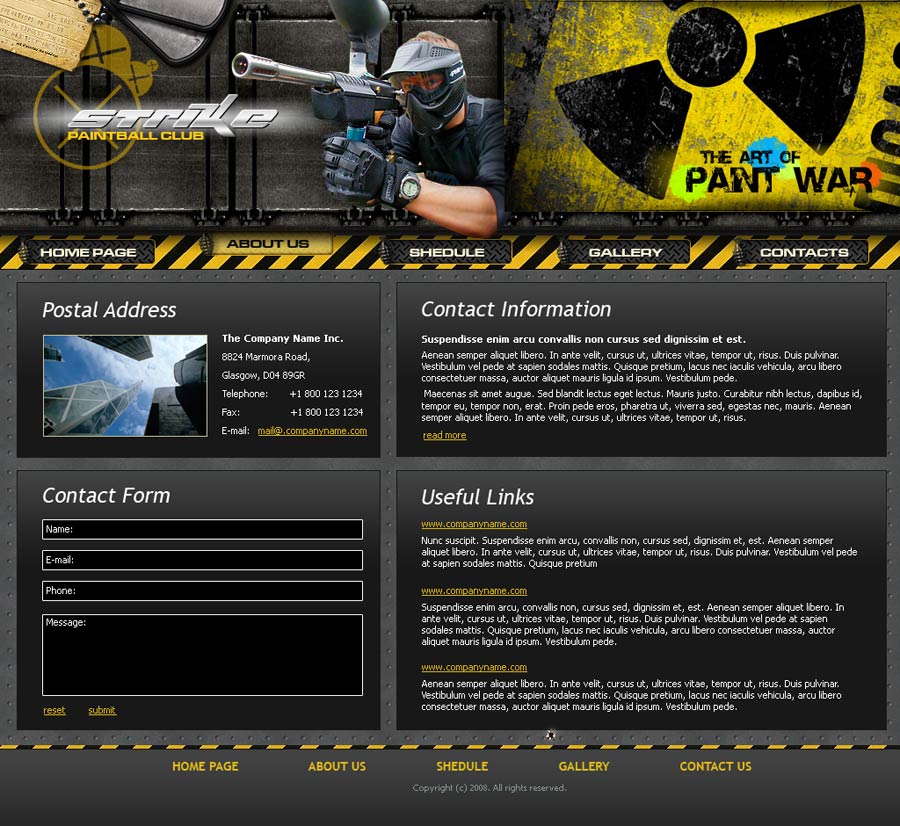The image size is (900, 826).
Task: Click into the E-mail input field
Action: (202, 560)
